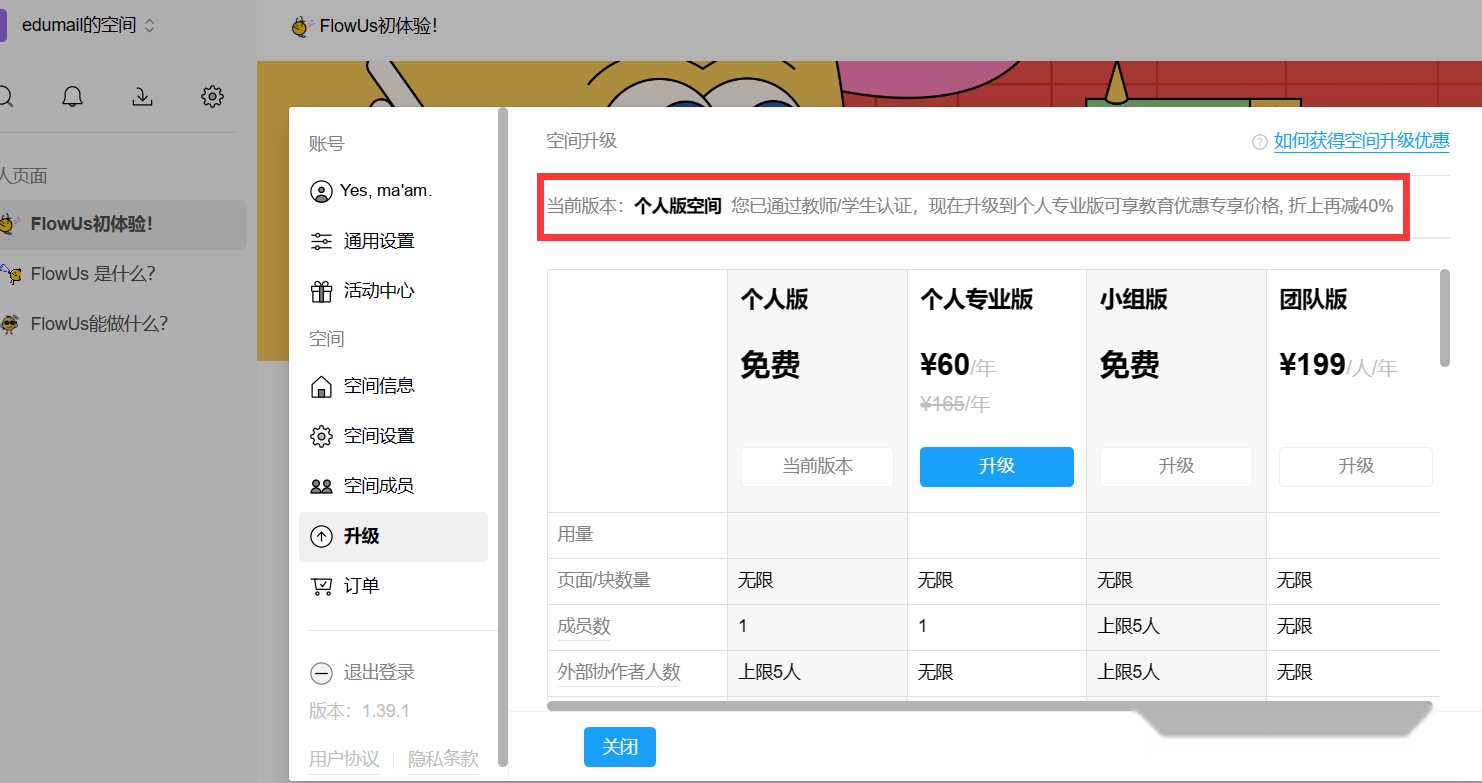
Task: Click the minus-circle icon for 退出登录
Action: 321,673
